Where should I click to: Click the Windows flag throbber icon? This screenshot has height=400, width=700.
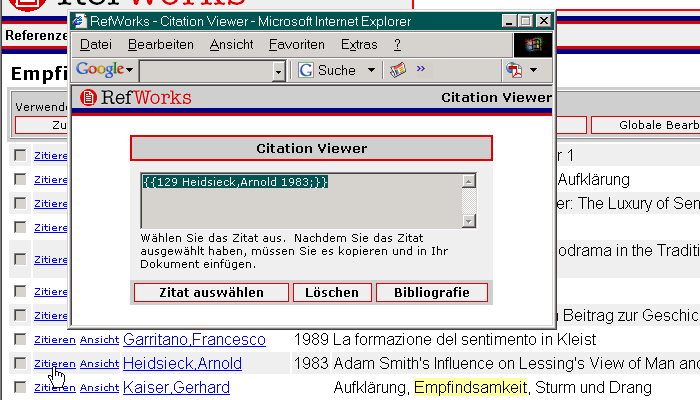(533, 45)
